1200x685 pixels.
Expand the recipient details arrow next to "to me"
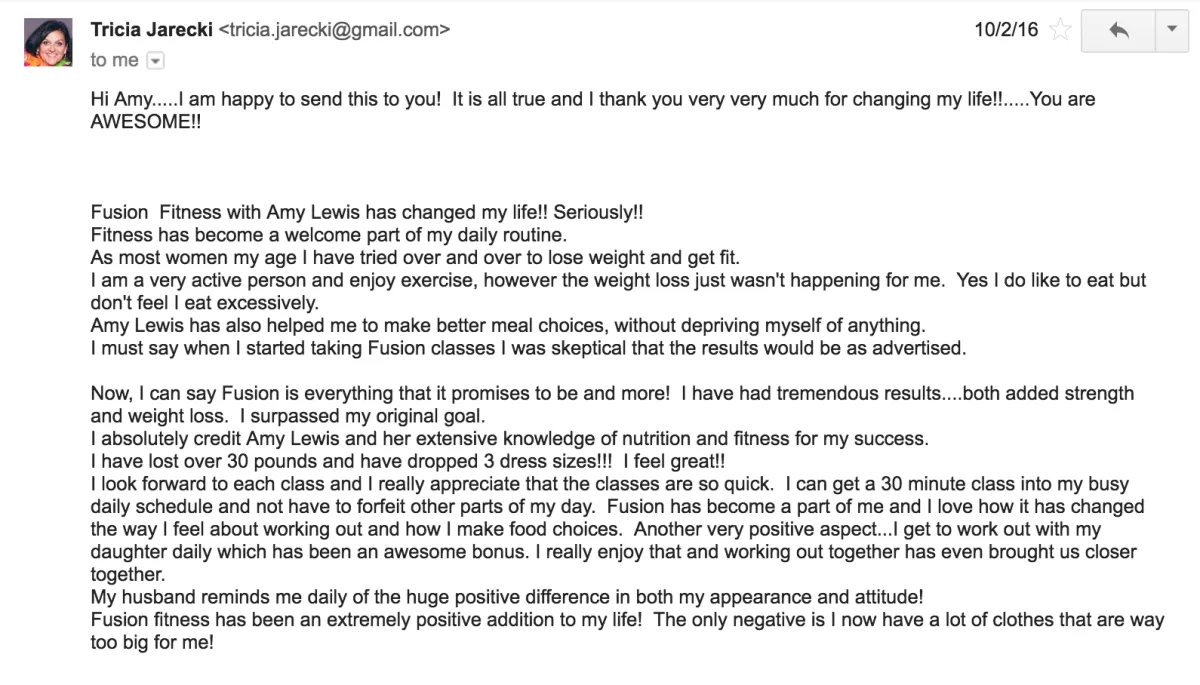tap(155, 61)
